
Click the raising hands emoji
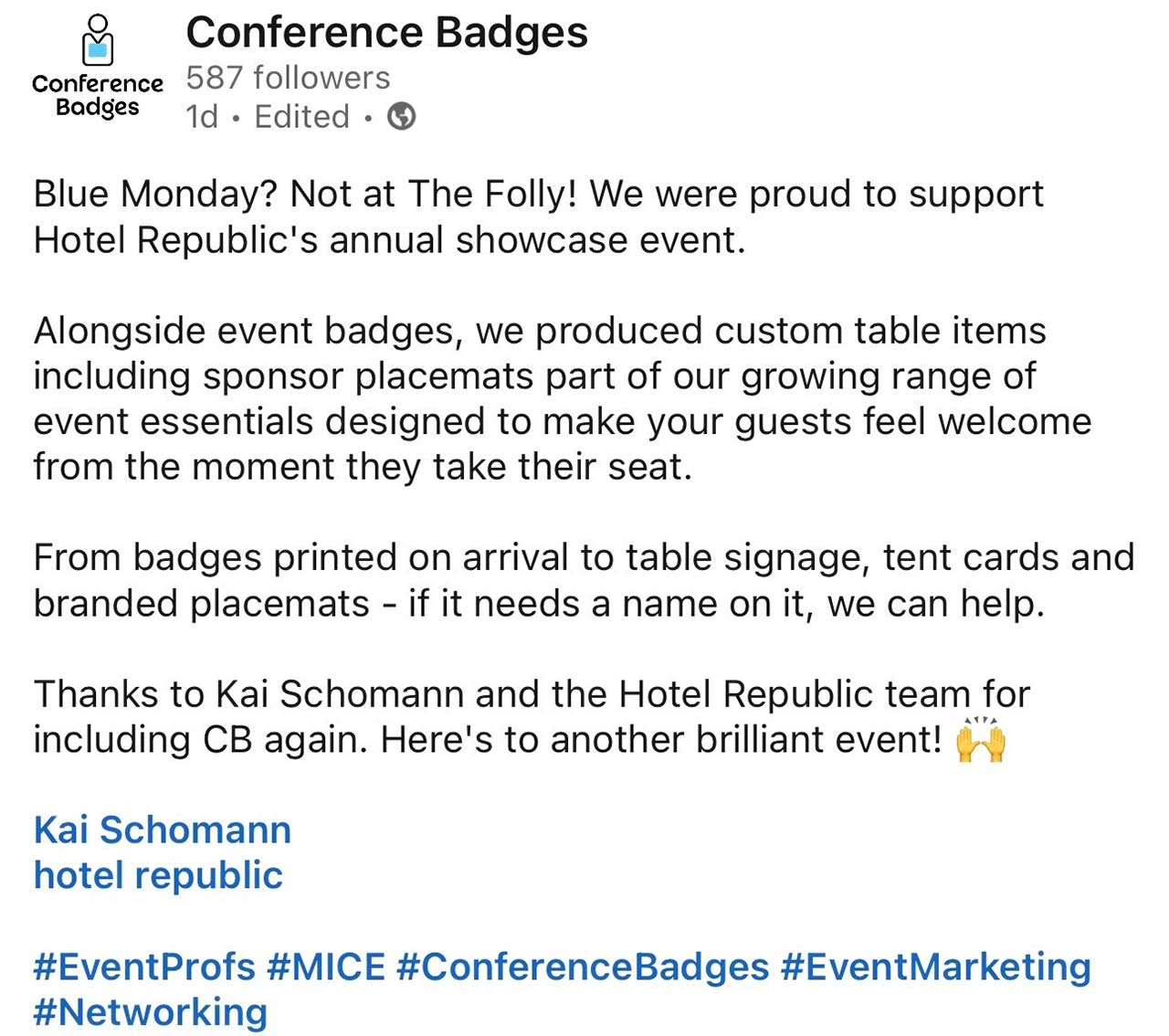(x=980, y=739)
